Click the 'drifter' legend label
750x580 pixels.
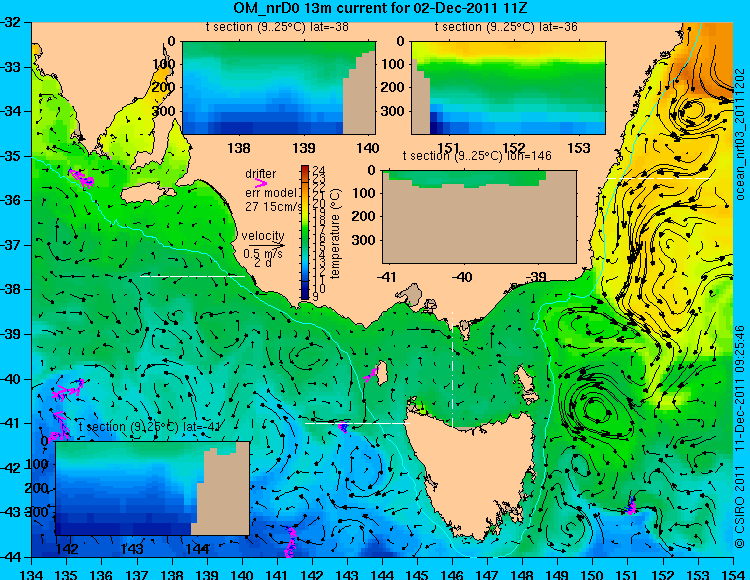tap(261, 174)
